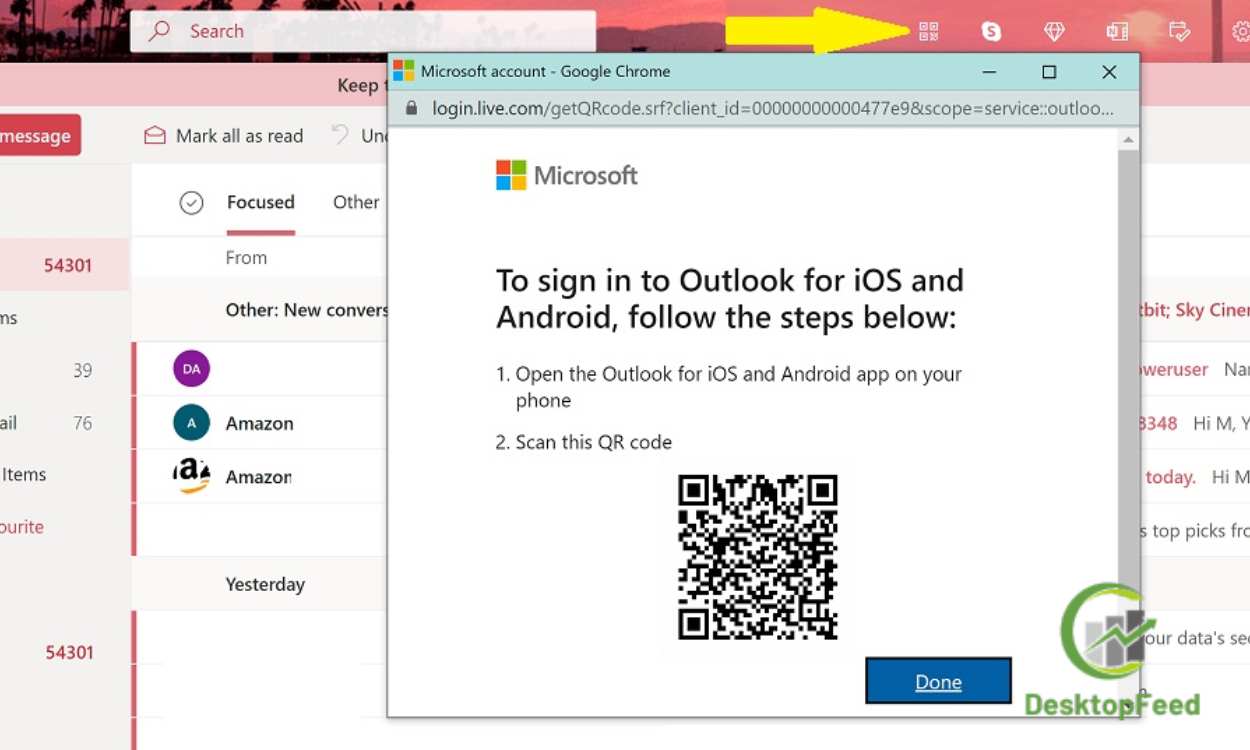Click the magnifier icon in the Search box

(159, 31)
